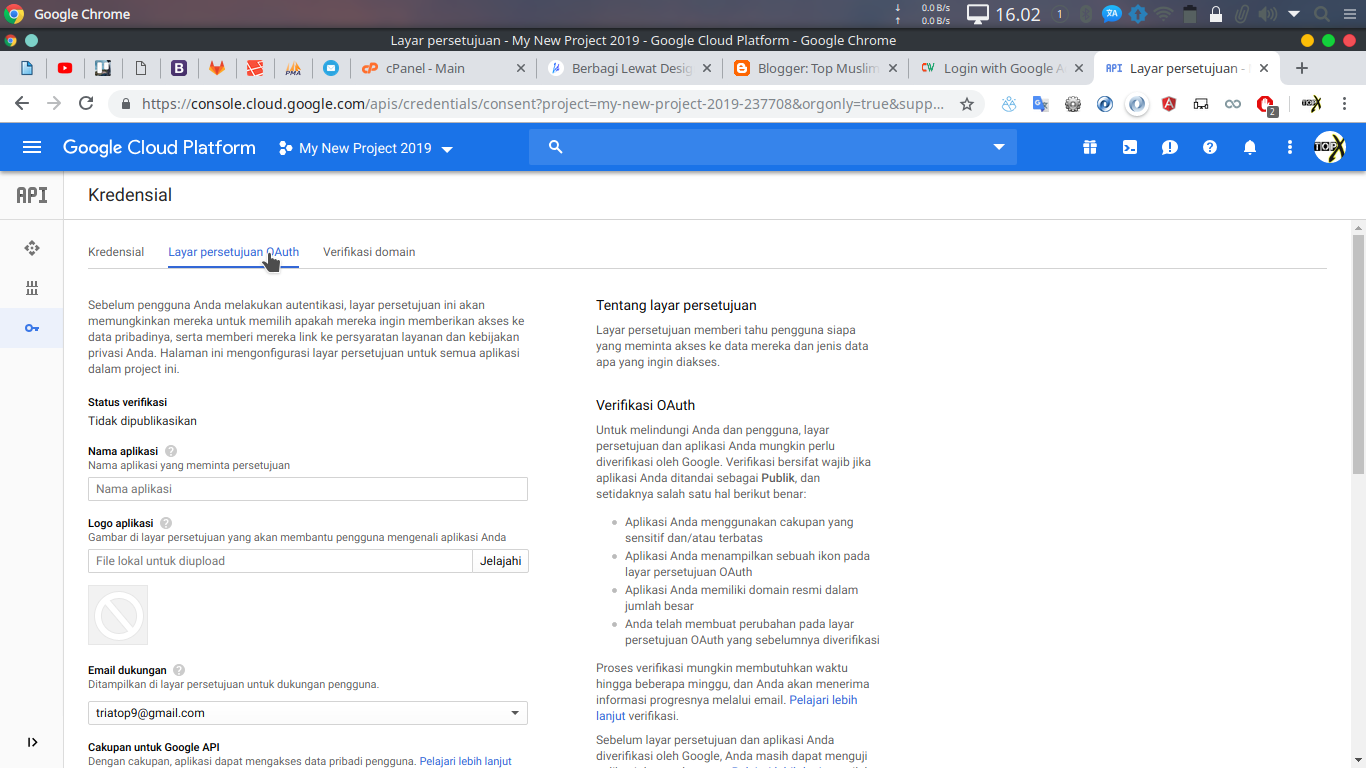Click the Library icon in API sidebar
Image resolution: width=1366 pixels, height=768 pixels.
click(32, 288)
